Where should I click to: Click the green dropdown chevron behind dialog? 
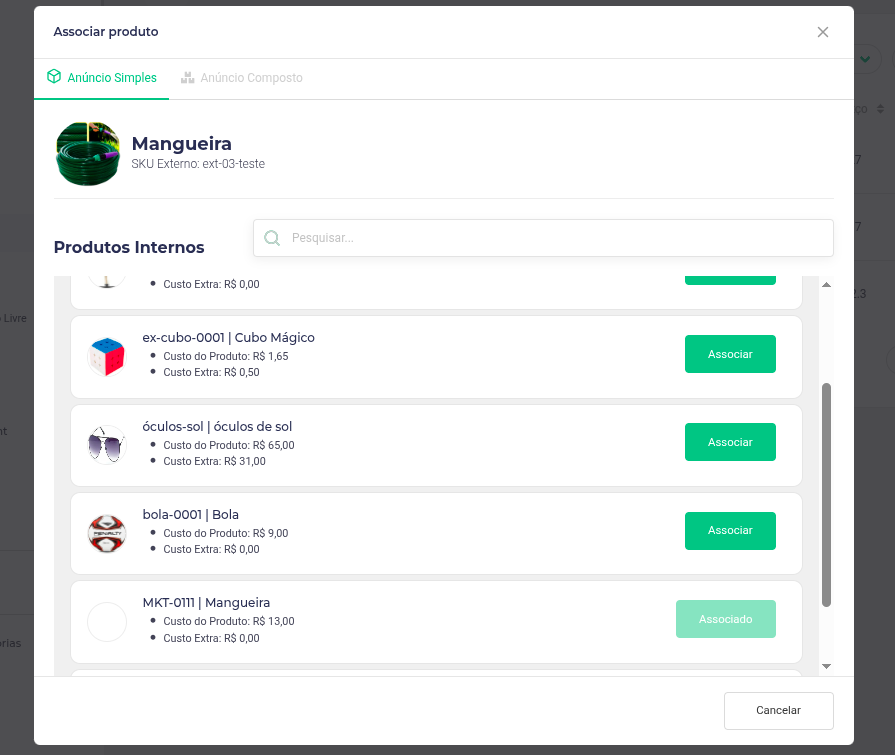click(865, 59)
